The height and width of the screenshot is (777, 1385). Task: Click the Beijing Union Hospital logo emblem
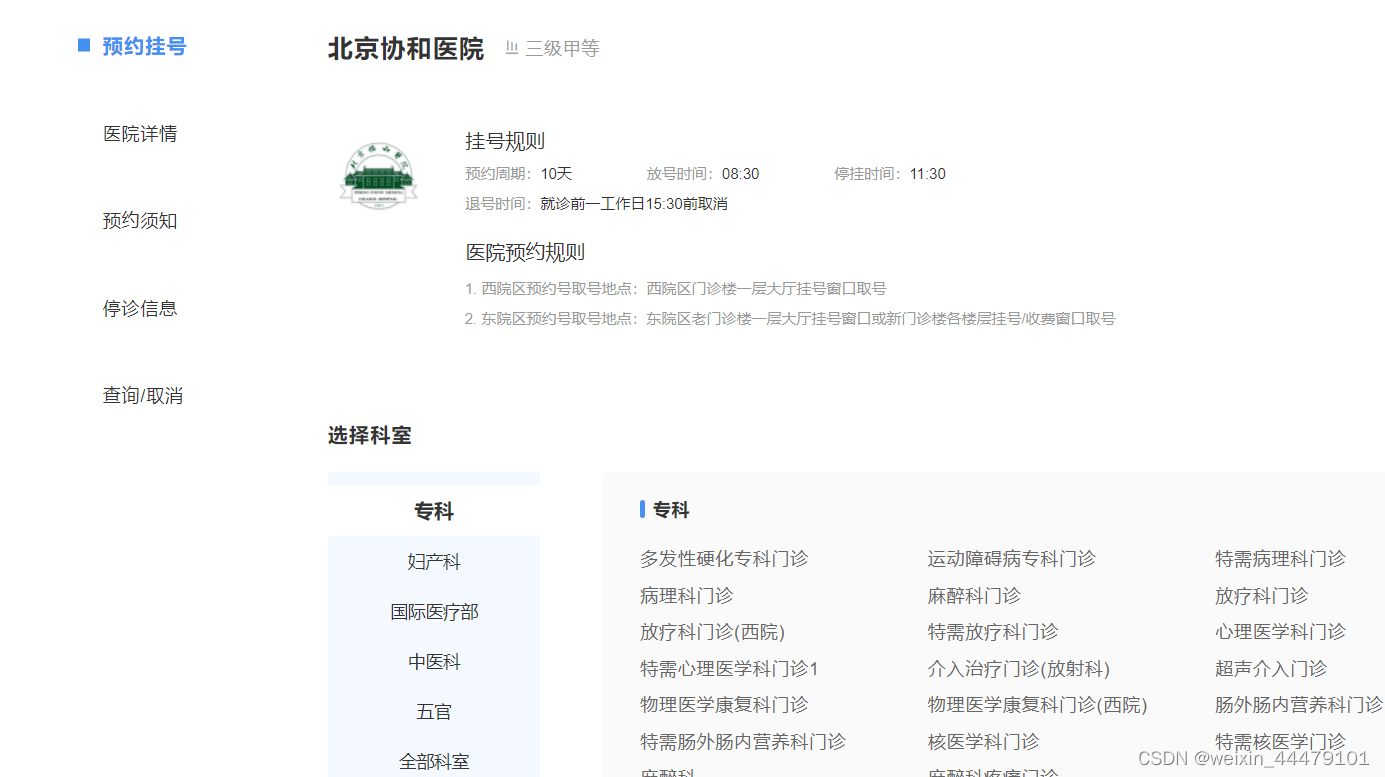coord(378,172)
